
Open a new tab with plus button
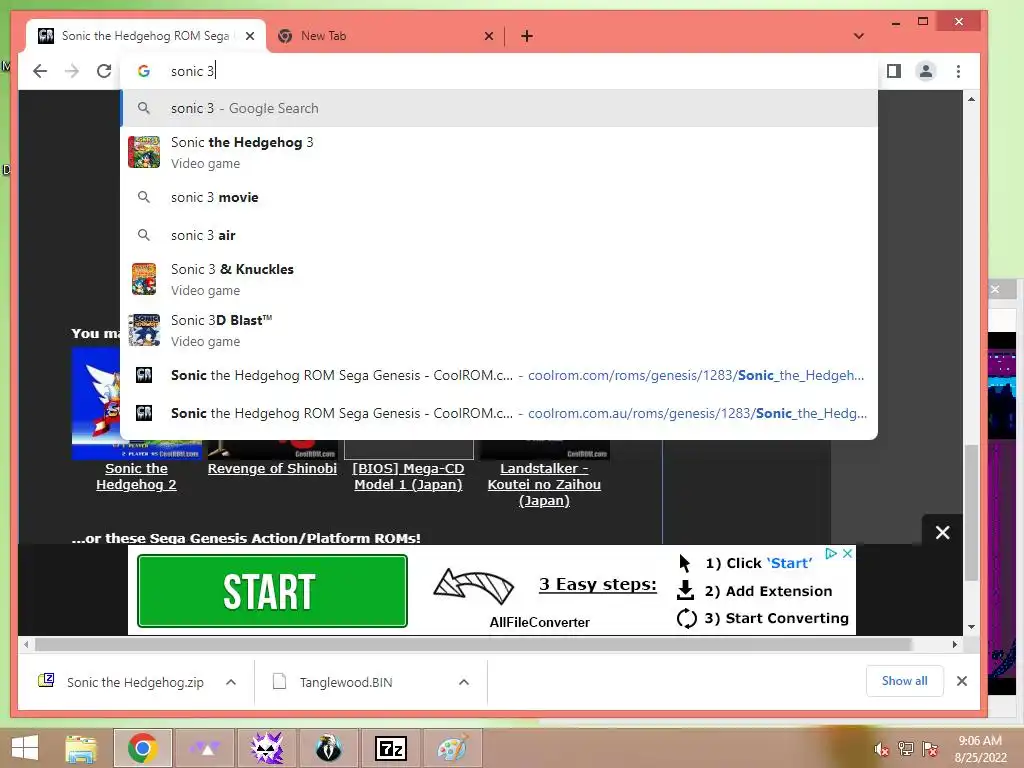point(527,36)
